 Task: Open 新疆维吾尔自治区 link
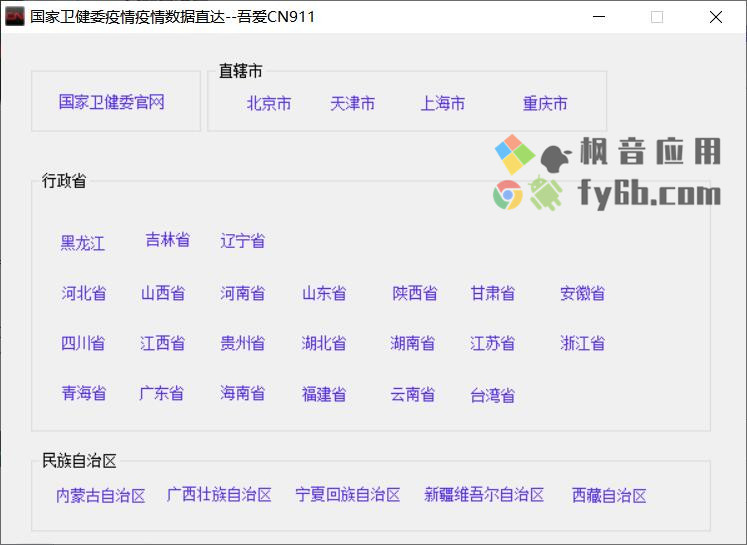484,495
